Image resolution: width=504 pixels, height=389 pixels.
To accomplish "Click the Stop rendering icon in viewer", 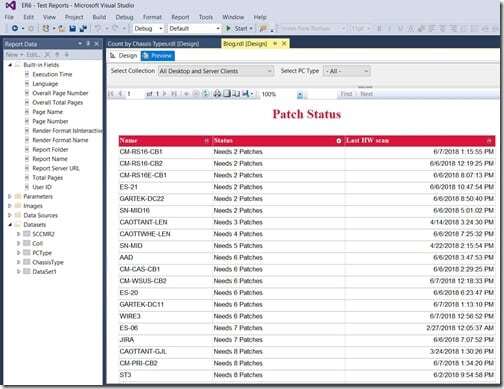I will click(196, 94).
